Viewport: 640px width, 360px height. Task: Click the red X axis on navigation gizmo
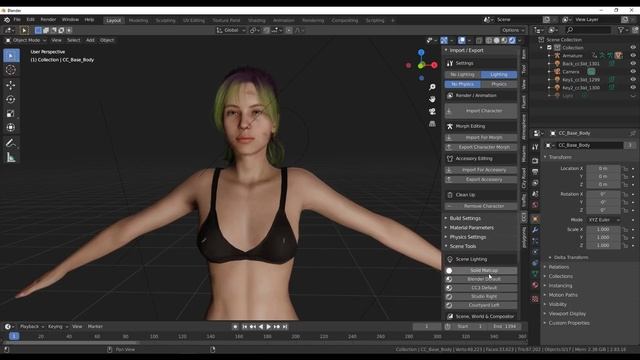point(434,65)
